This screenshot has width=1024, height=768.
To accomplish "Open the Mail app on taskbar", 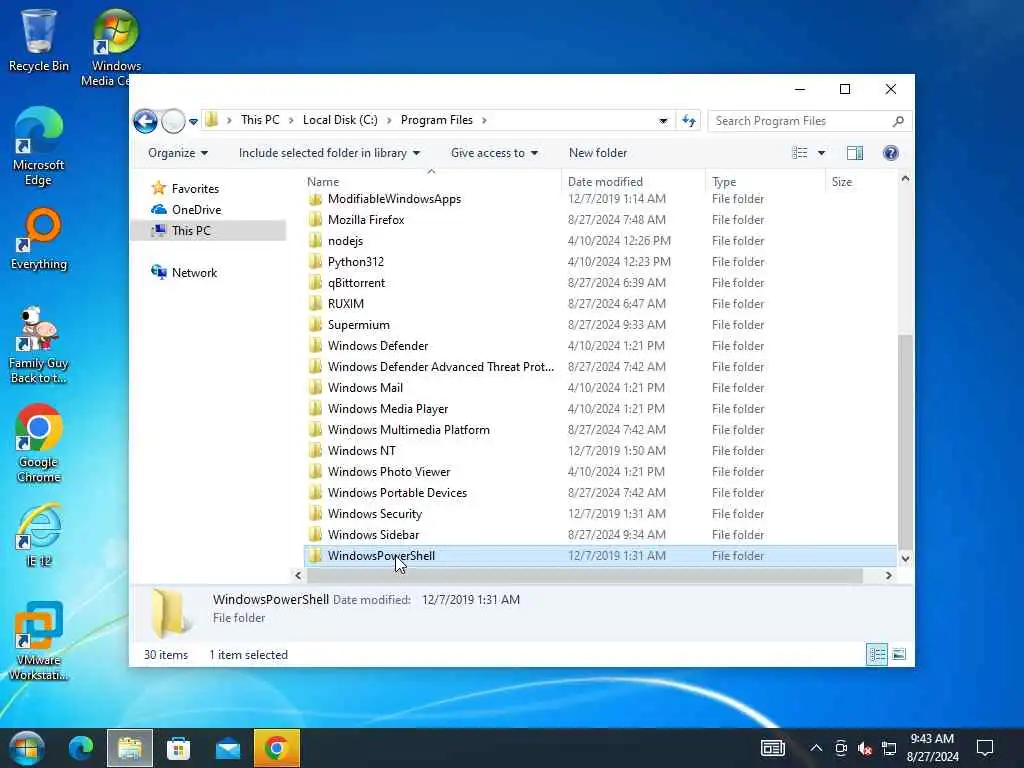I will click(228, 748).
